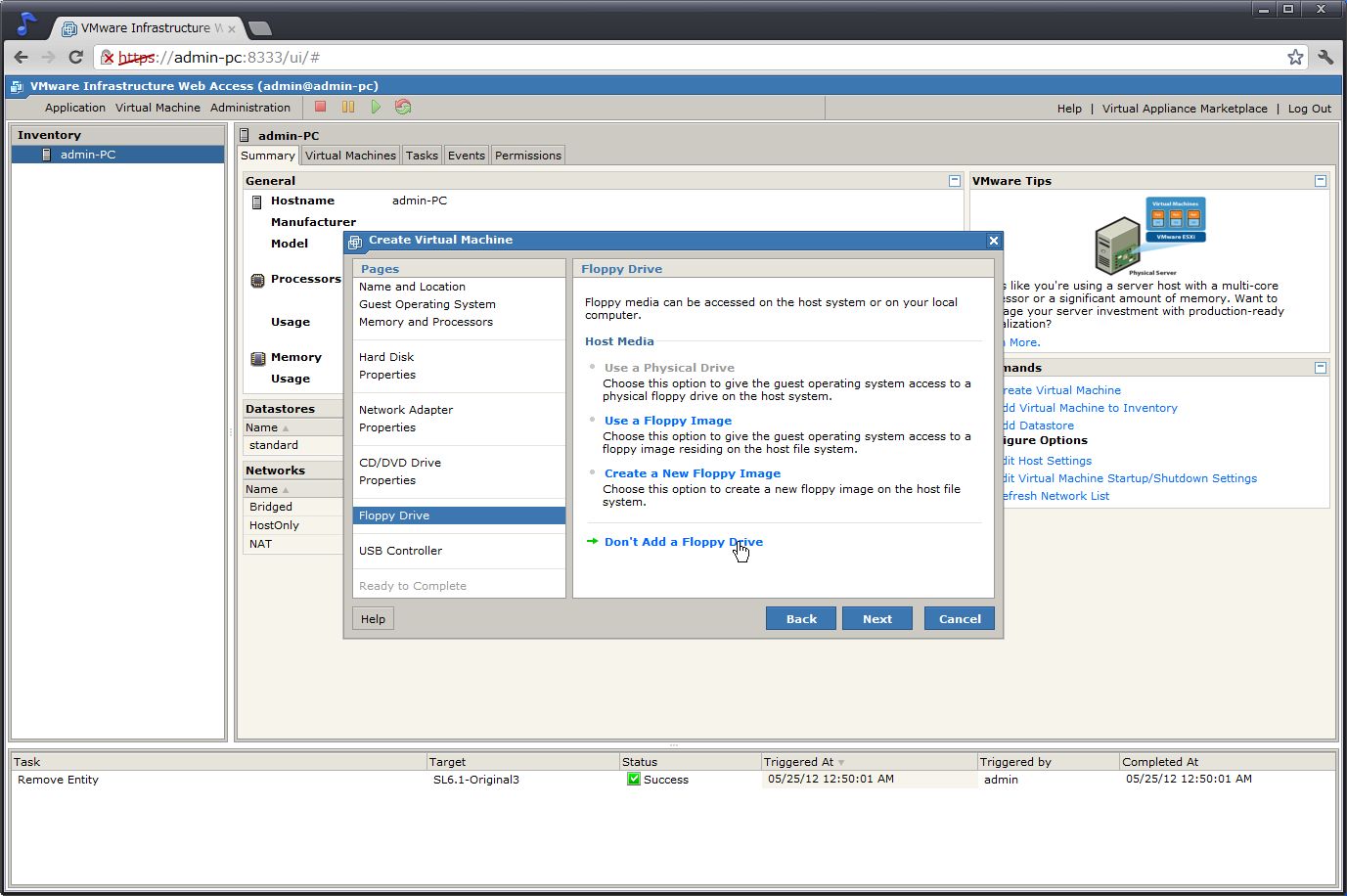Choose Create a New Floppy Image
Viewport: 1347px width, 896px height.
693,473
